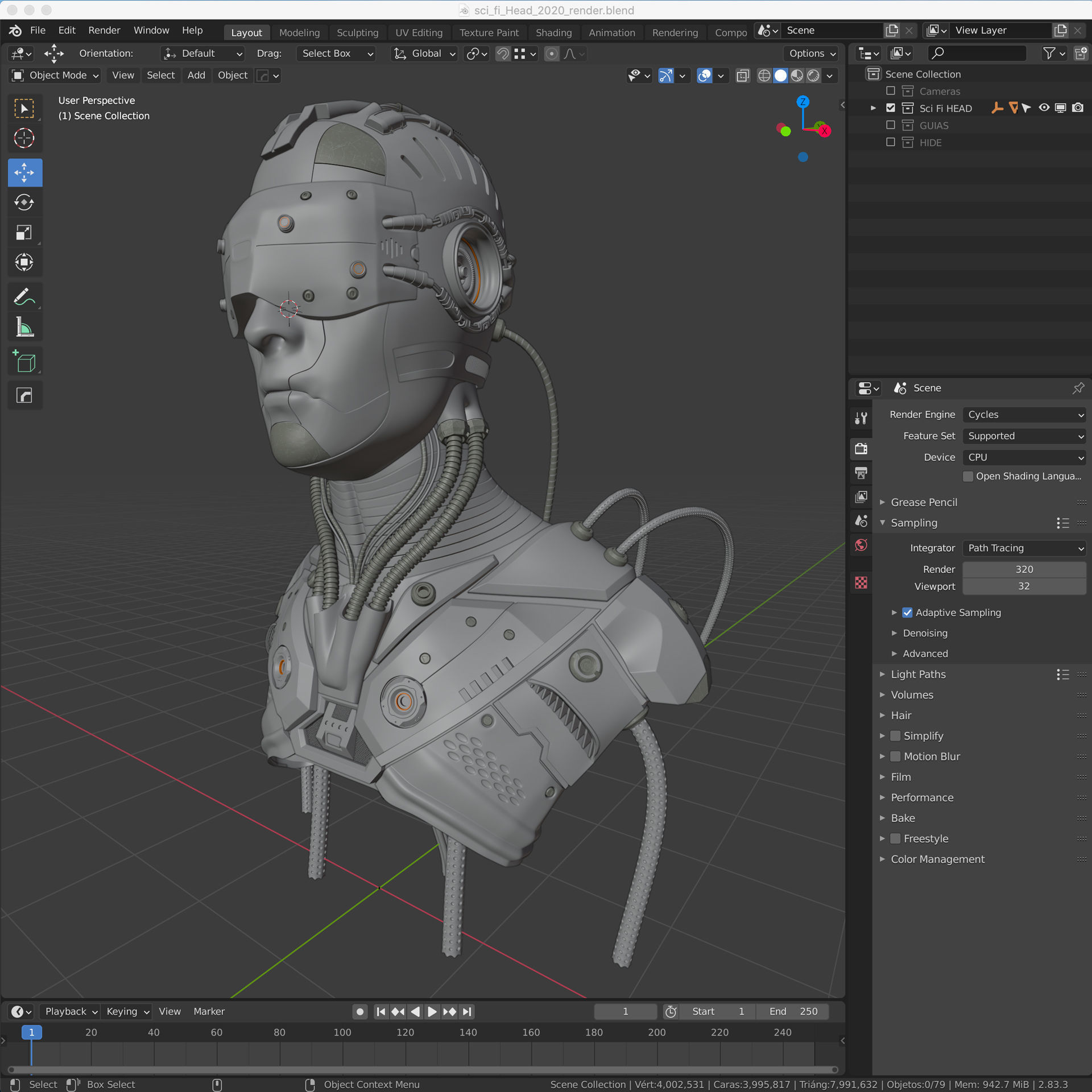This screenshot has width=1092, height=1092.
Task: Open the Render menu
Action: [104, 31]
